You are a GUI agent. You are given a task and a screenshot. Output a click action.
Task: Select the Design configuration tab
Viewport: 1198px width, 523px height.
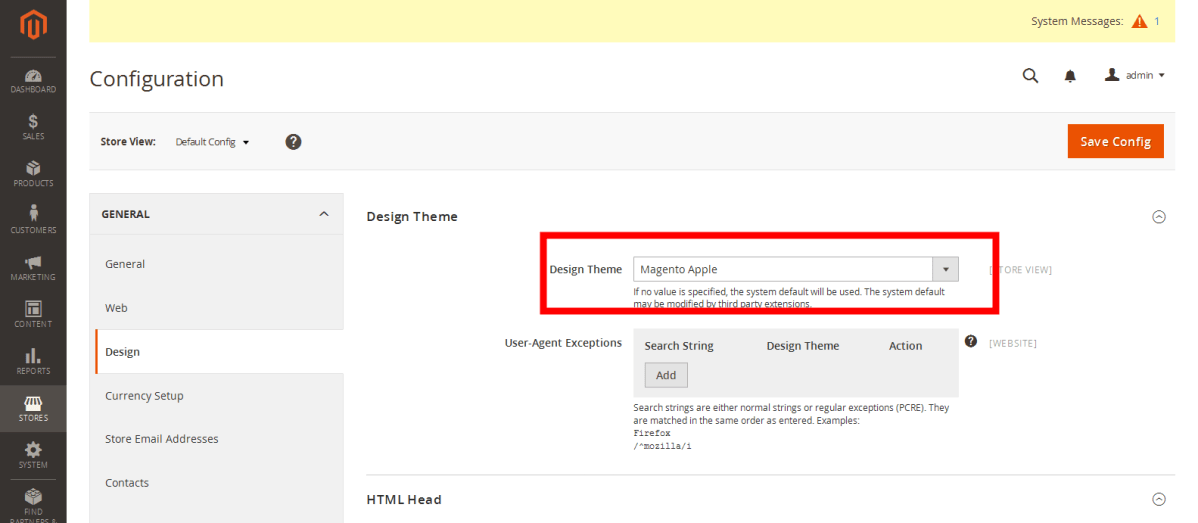(219, 352)
